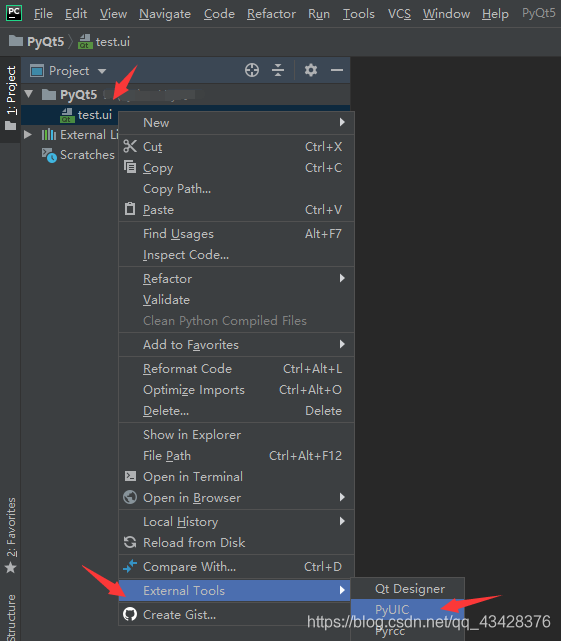Run the PyUIC external tool
561x641 pixels.
click(x=408, y=610)
